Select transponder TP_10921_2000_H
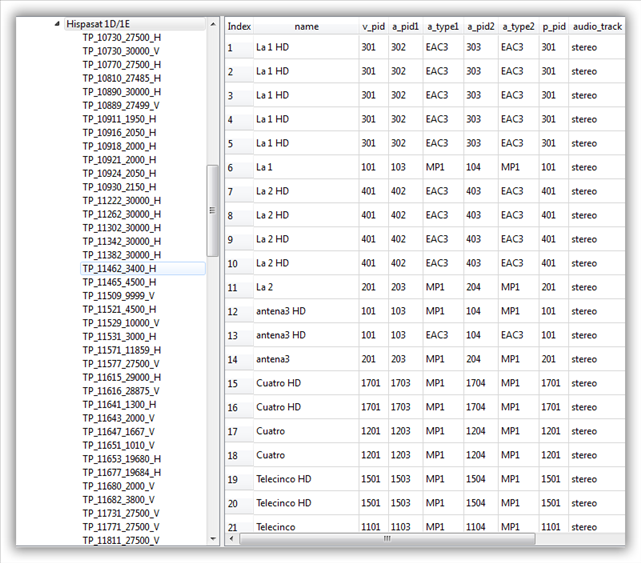Screen dimensions: 641x563 click(119, 160)
